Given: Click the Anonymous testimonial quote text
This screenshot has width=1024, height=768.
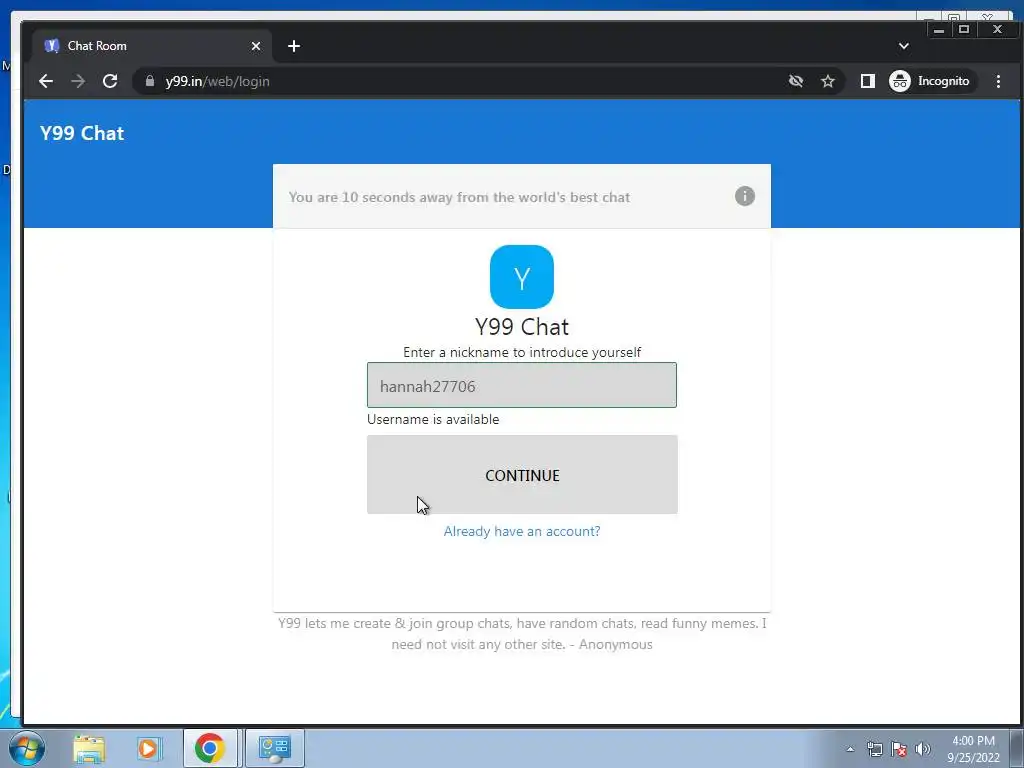Looking at the screenshot, I should [522, 633].
